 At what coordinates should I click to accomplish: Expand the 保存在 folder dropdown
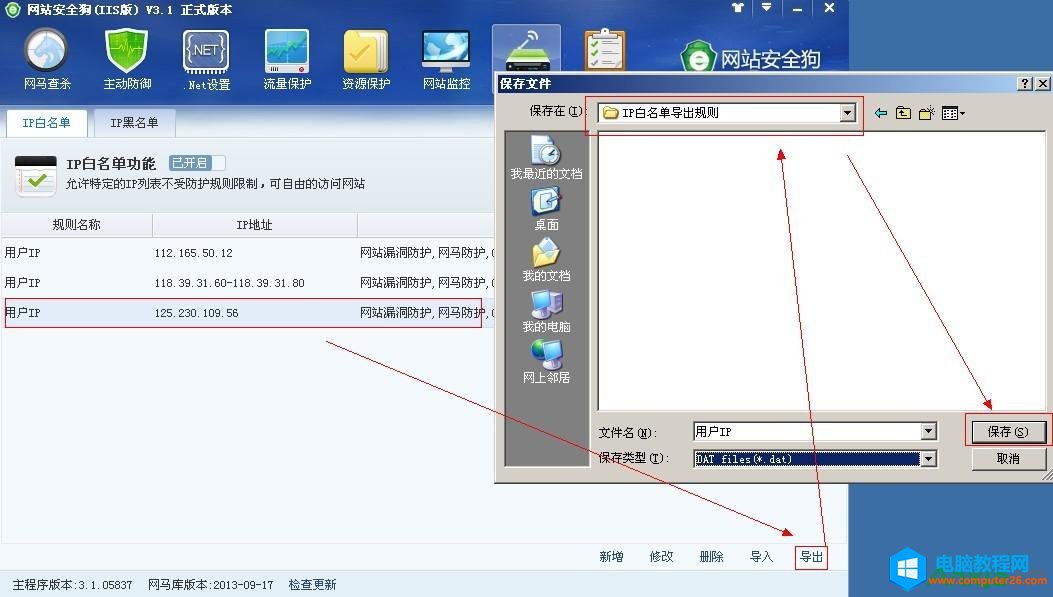tap(848, 113)
